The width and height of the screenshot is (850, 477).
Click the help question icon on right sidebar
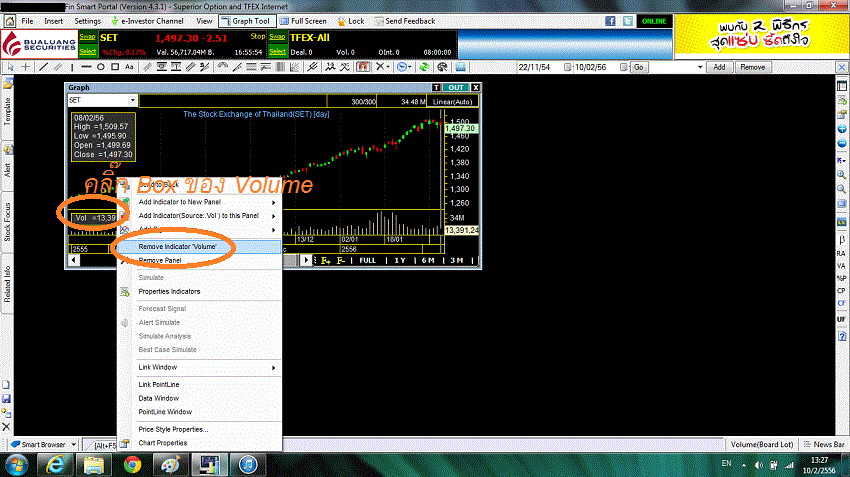(x=841, y=336)
